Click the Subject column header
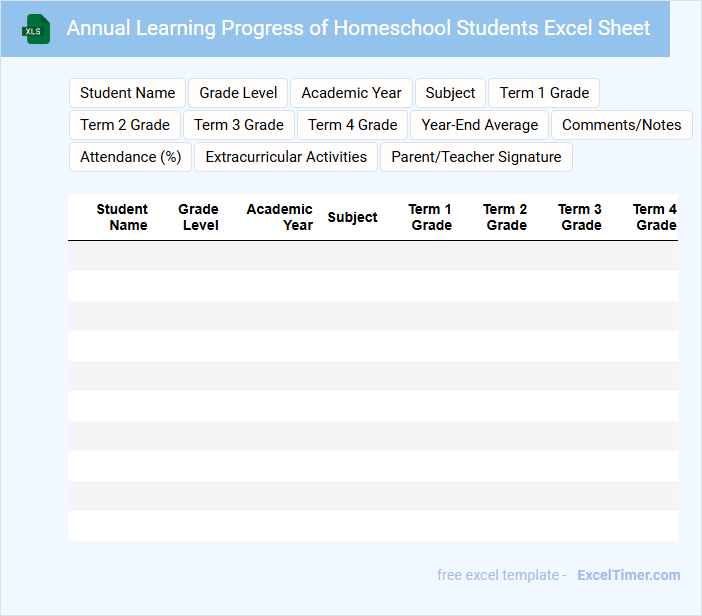The height and width of the screenshot is (616, 702). [352, 217]
